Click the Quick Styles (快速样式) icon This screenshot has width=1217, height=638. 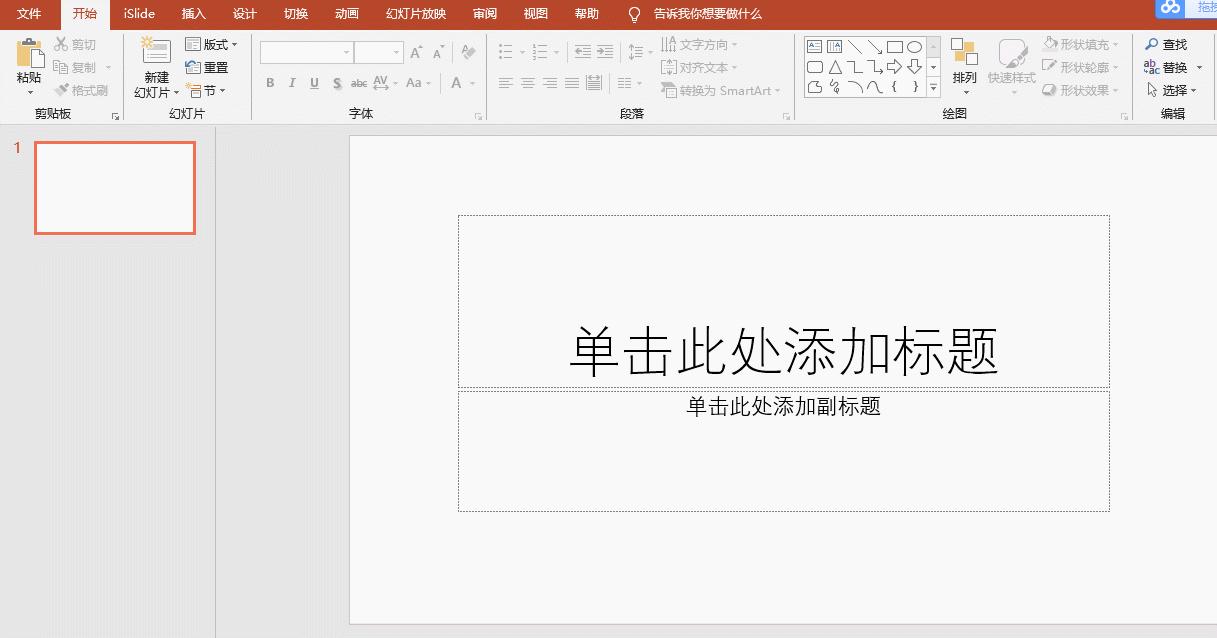[1011, 60]
